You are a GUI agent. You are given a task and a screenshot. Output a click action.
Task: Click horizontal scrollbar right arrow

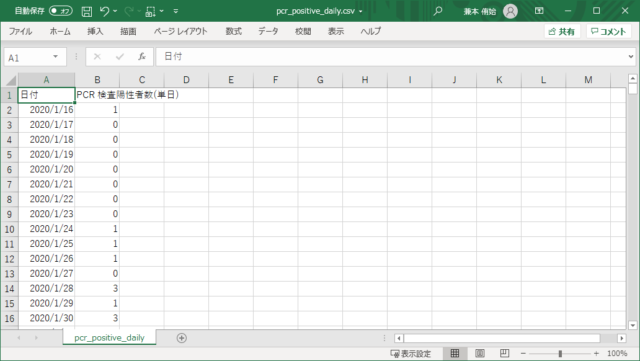(622, 338)
